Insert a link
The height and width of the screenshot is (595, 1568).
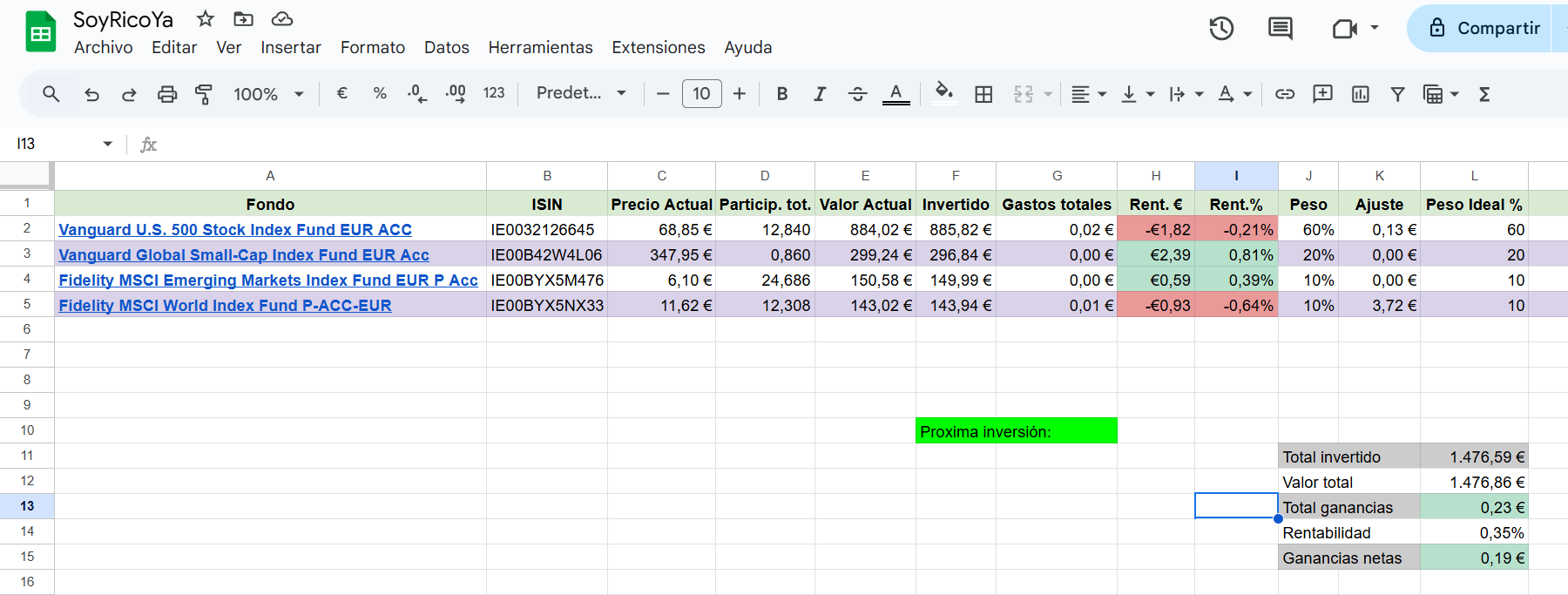pyautogui.click(x=1285, y=94)
